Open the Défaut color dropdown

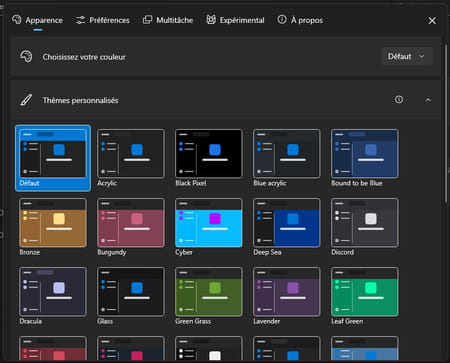(x=407, y=56)
